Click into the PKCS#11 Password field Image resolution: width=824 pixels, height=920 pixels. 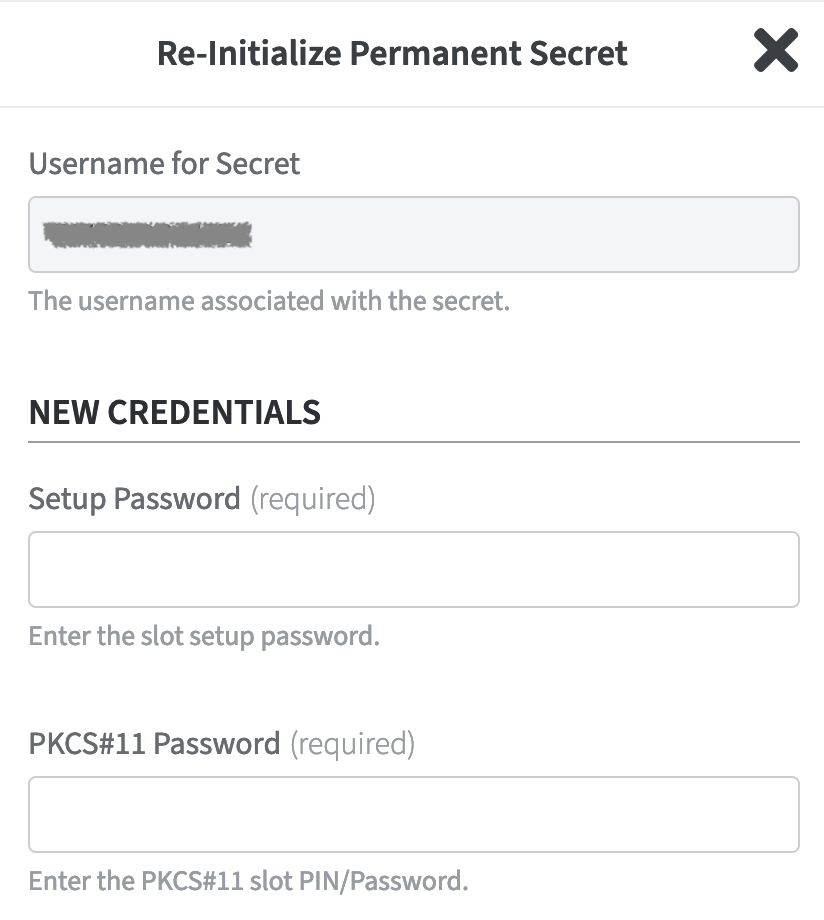pyautogui.click(x=413, y=814)
